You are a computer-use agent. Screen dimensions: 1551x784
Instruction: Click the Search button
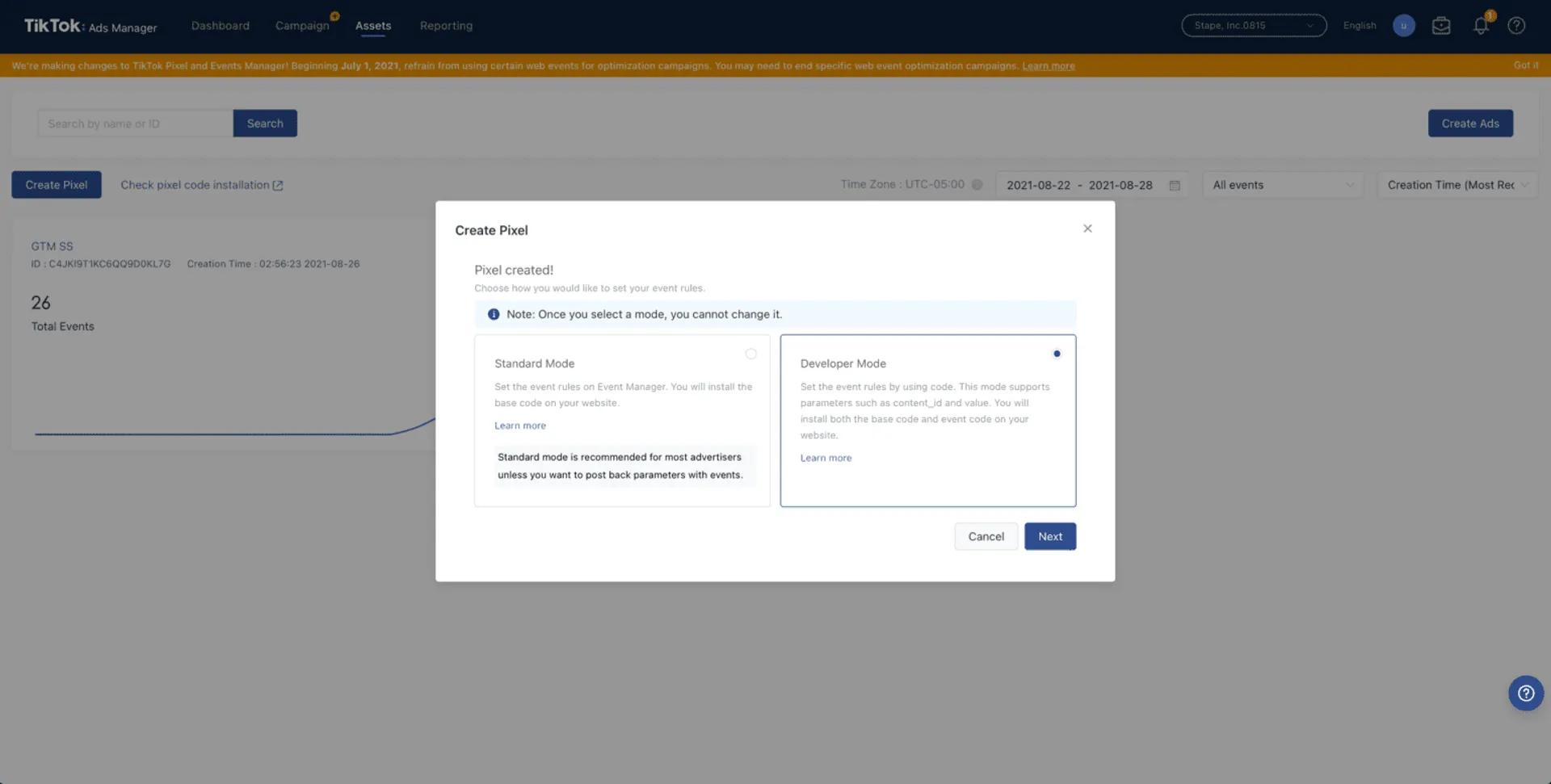click(265, 124)
